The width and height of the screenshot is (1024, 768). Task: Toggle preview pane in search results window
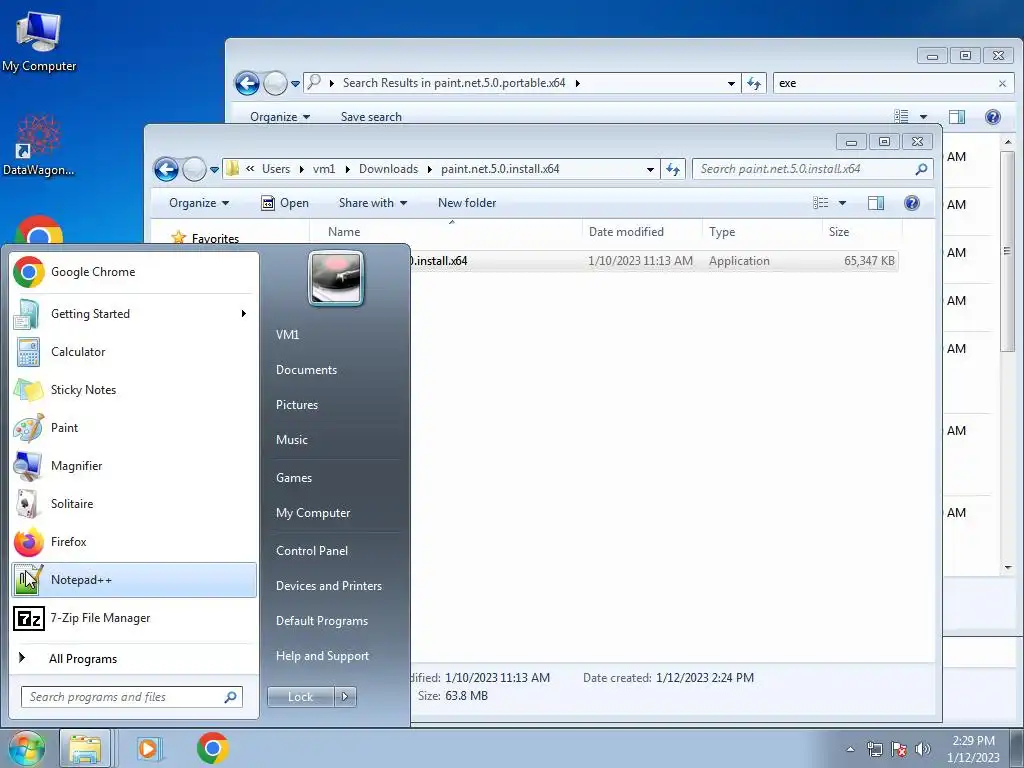[957, 117]
